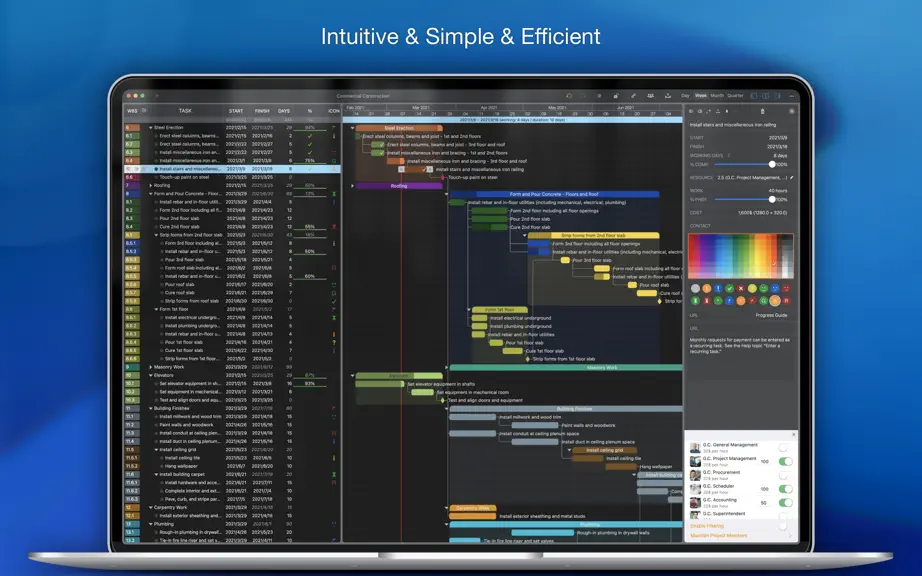Screen dimensions: 922x576
Task: Click the plus icon next to the window controls
Action: click(157, 95)
